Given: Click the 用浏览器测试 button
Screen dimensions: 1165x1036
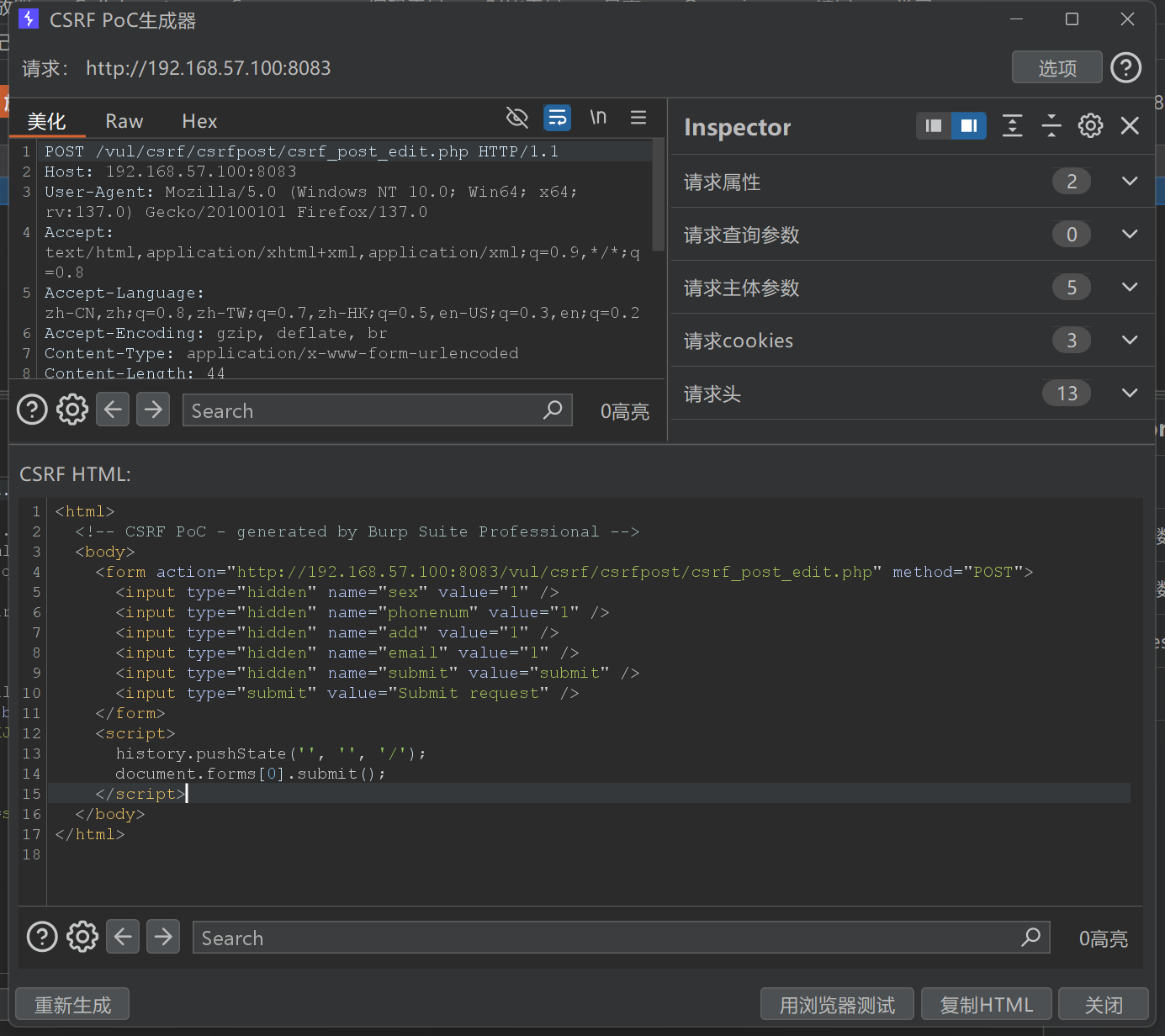Looking at the screenshot, I should [837, 1005].
